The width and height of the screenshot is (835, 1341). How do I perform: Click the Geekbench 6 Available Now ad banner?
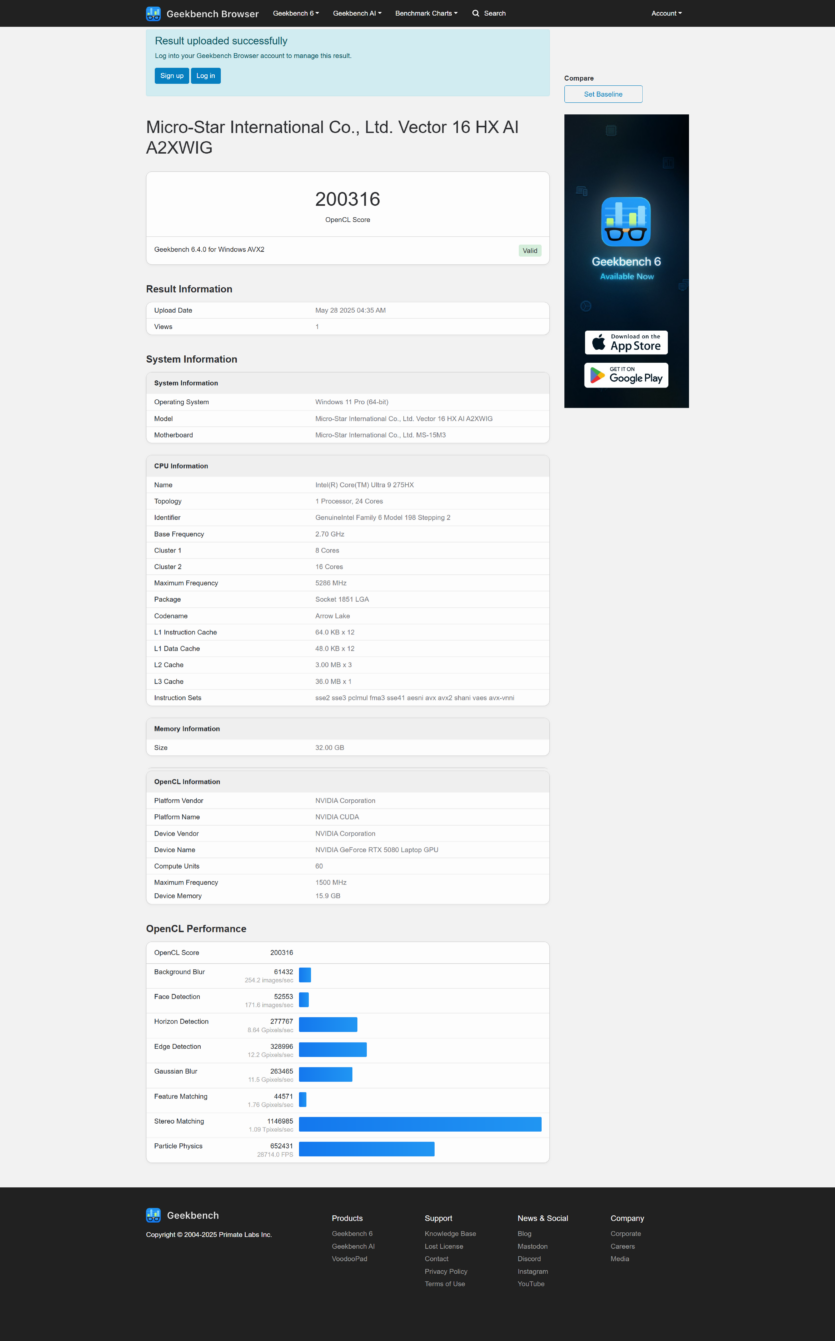click(x=626, y=261)
